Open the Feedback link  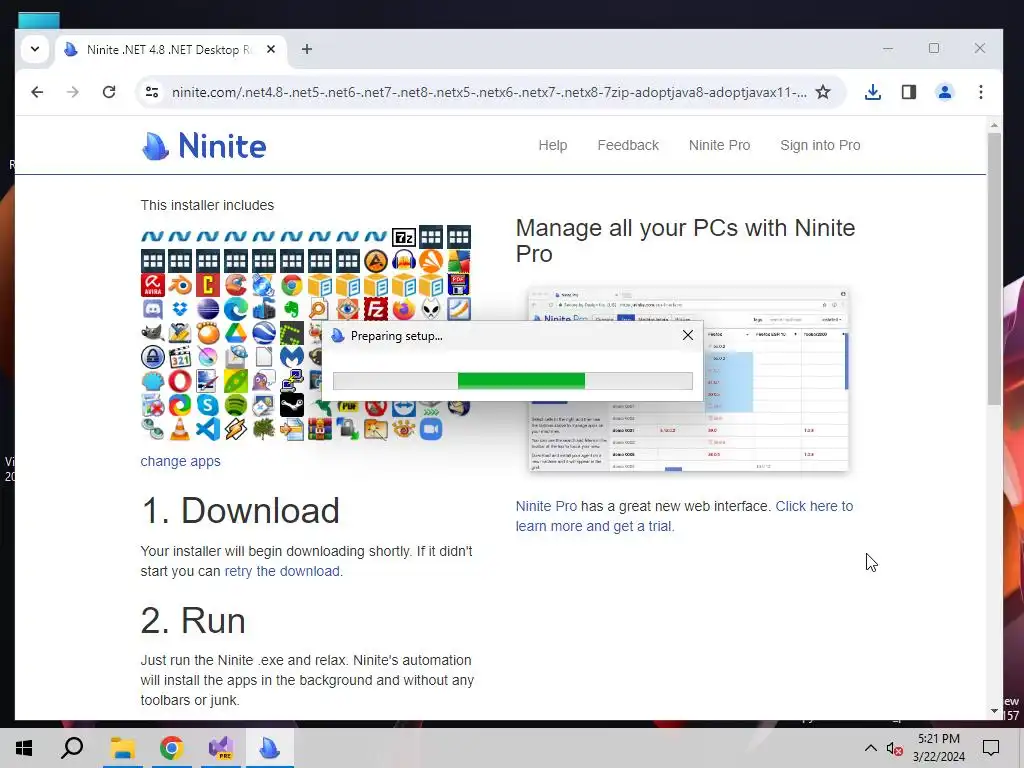pyautogui.click(x=628, y=145)
